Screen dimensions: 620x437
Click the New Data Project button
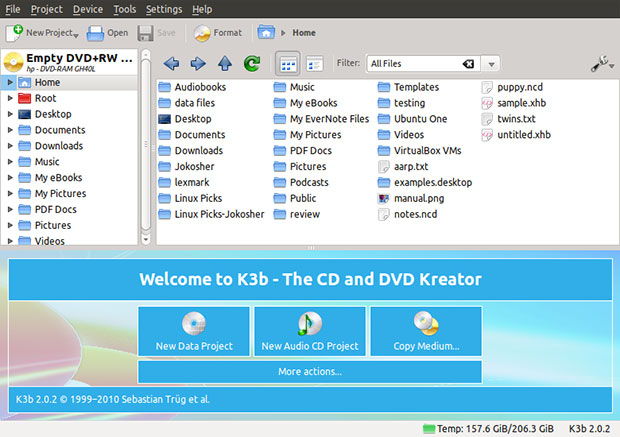coord(194,331)
